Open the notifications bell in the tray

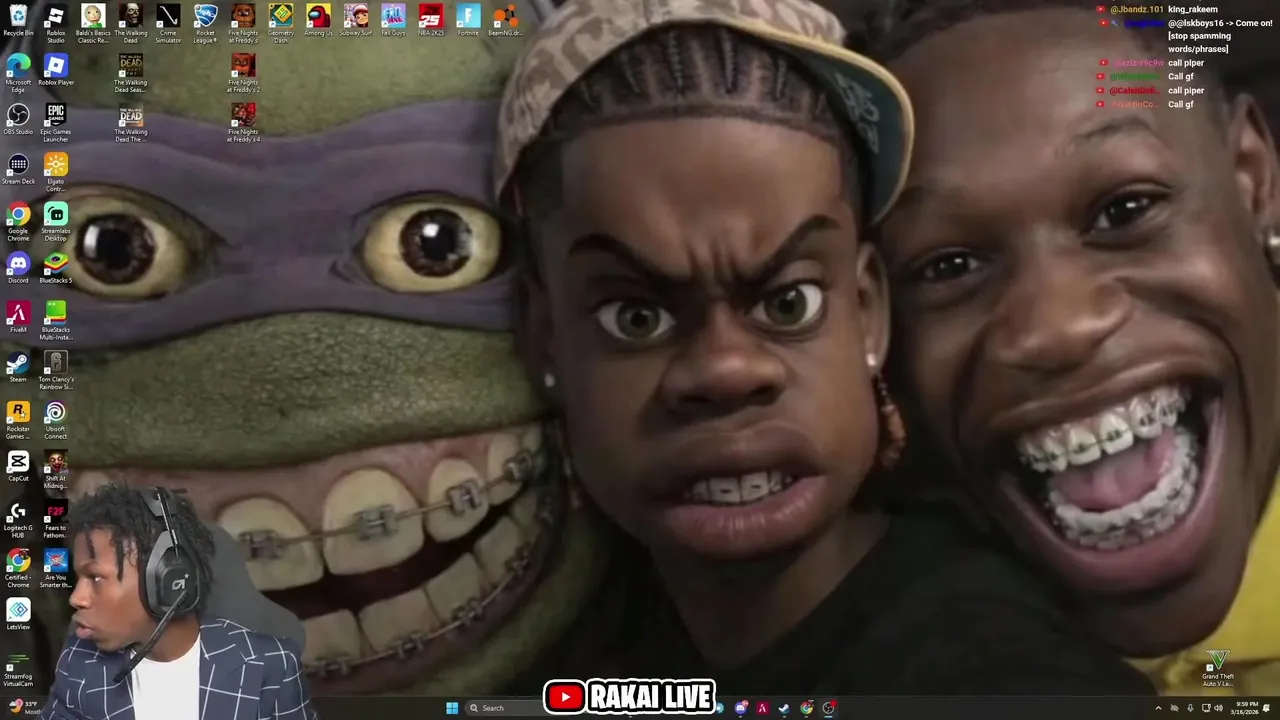pyautogui.click(x=1265, y=708)
